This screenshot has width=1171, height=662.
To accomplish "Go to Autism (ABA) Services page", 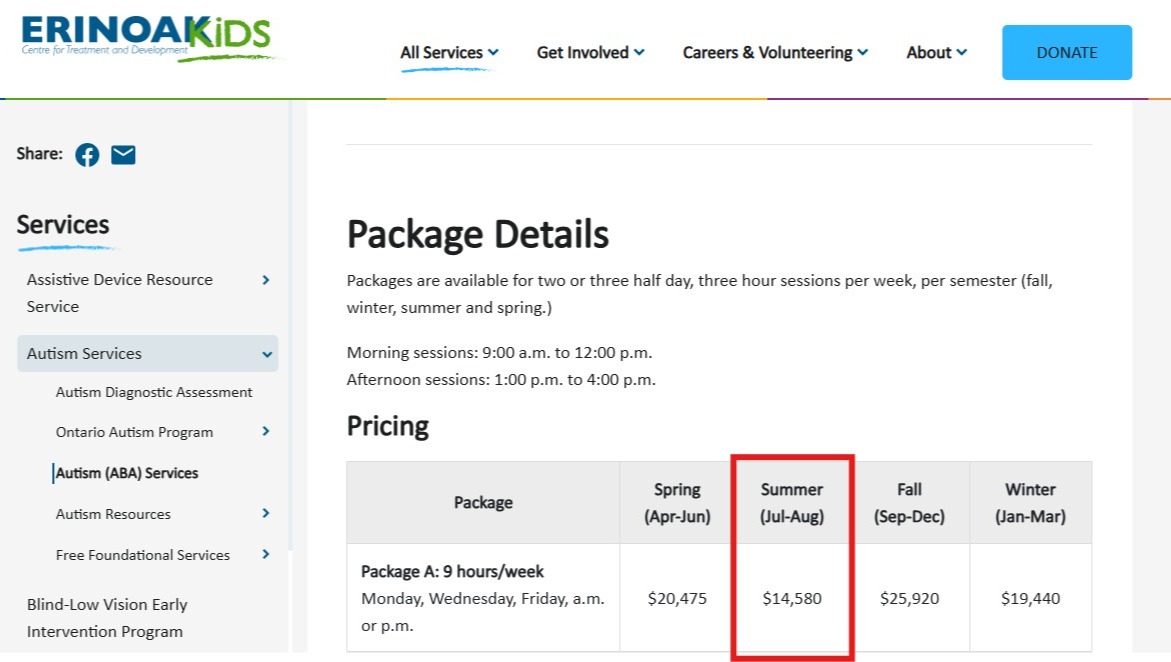I will (127, 473).
